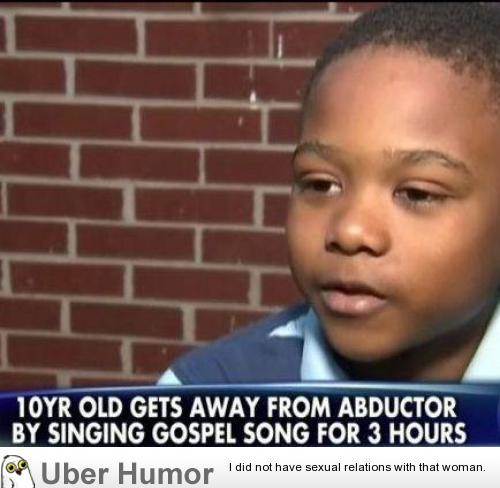Click headline line "10YR OLD GETS AWAY FROM ABDUCTOR"
This screenshot has height=488, width=500.
[237, 407]
